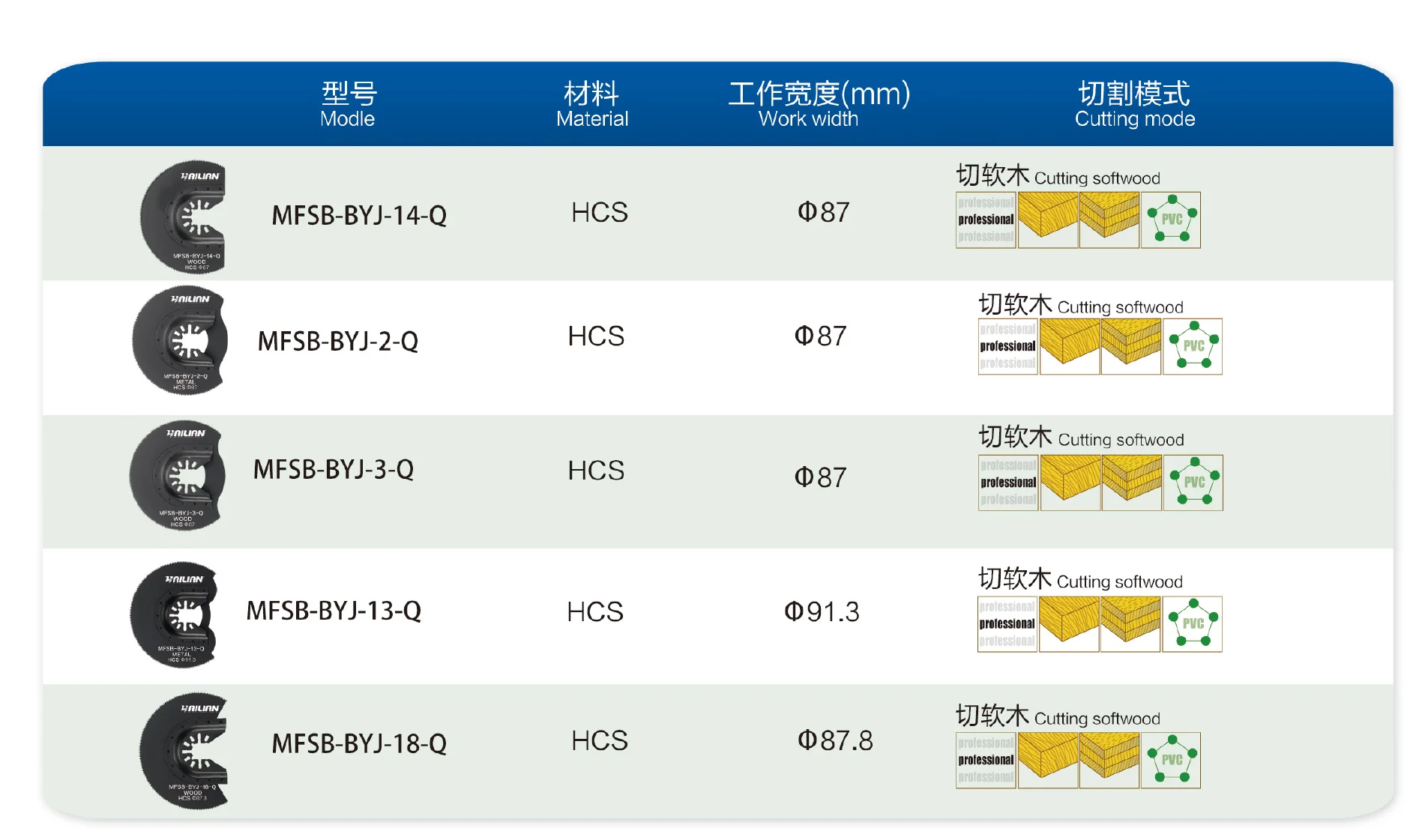Click the PVC icon in the MFSB-BYJ-3-Q row
Image resolution: width=1428 pixels, height=840 pixels.
[1193, 483]
